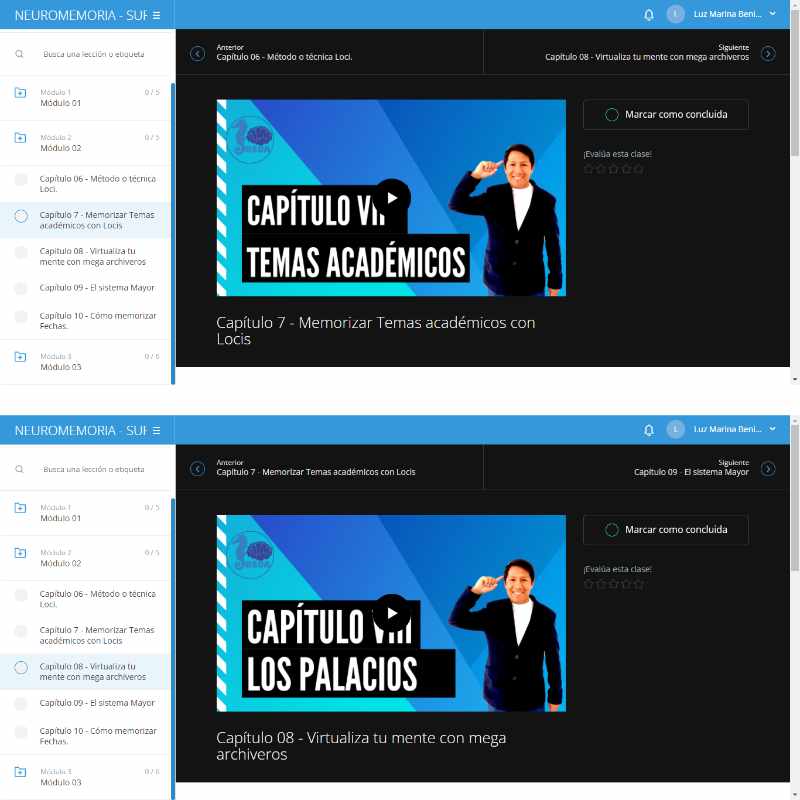
Task: Open hamburger menu on the Capítulo 7 page
Action: pos(156,15)
